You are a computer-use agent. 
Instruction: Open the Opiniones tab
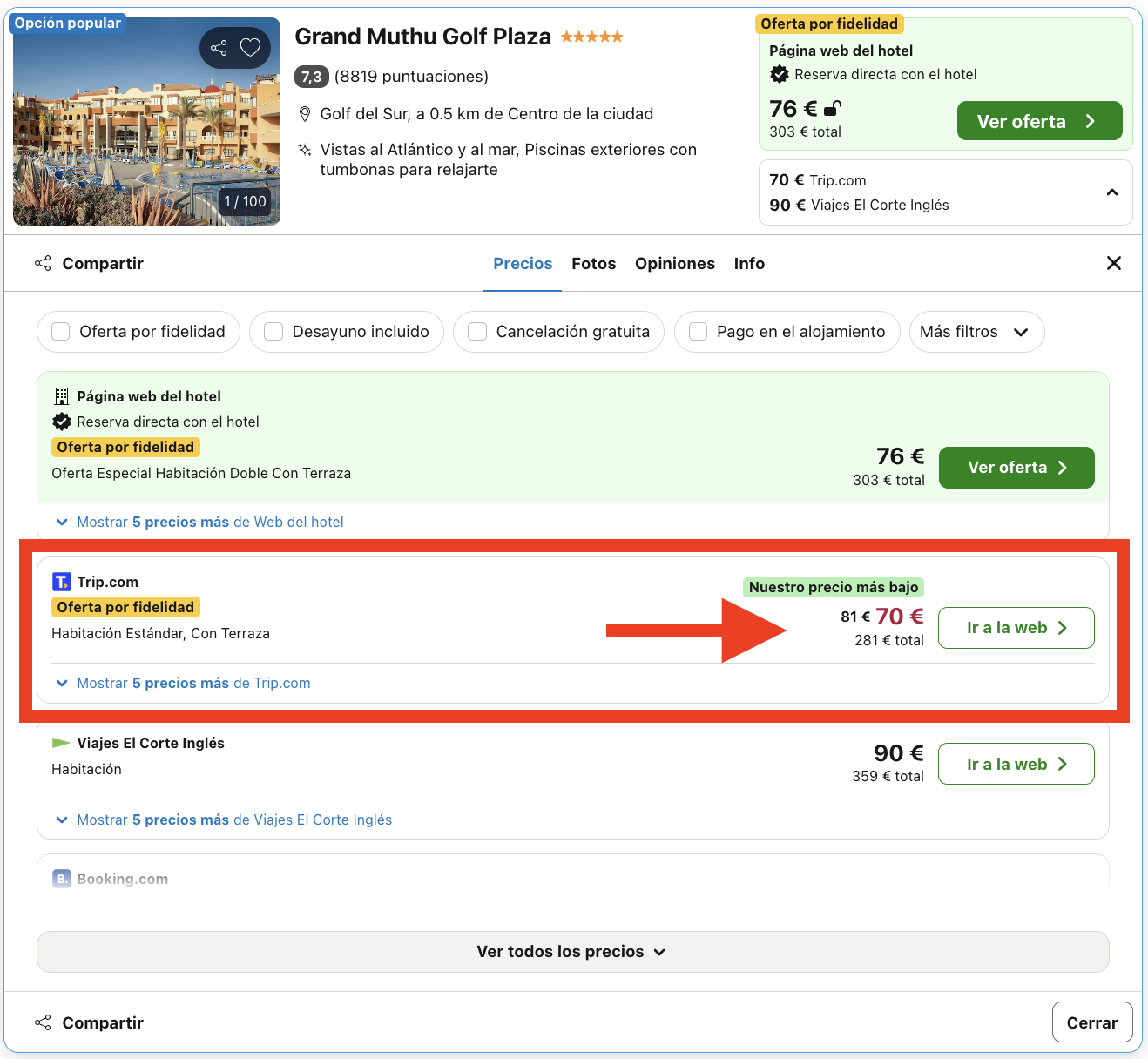674,263
